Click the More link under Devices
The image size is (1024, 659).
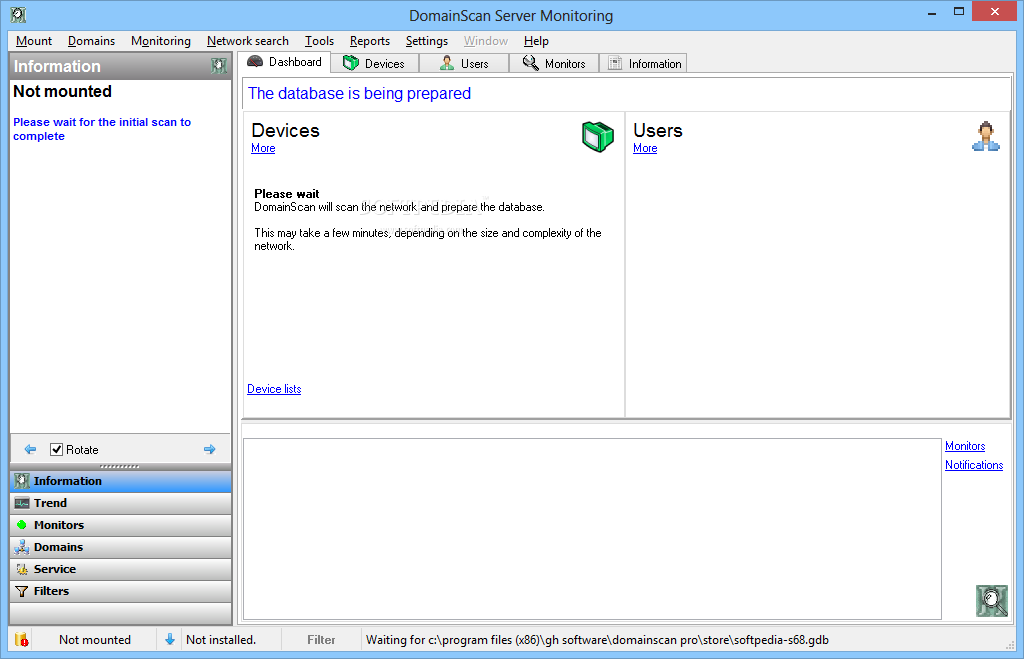tap(263, 148)
